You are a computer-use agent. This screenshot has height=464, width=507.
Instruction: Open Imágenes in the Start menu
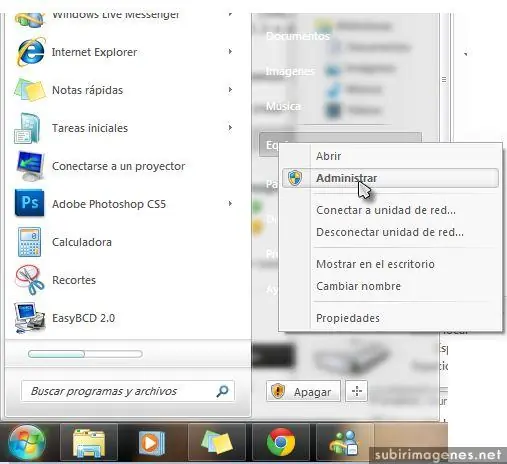290,71
